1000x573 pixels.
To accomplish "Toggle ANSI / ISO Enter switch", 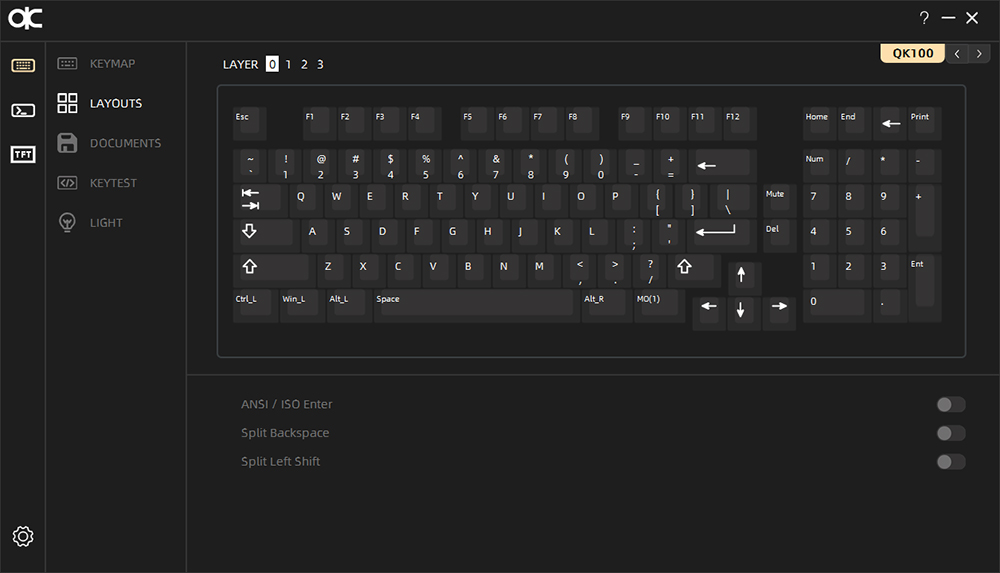I will point(950,405).
